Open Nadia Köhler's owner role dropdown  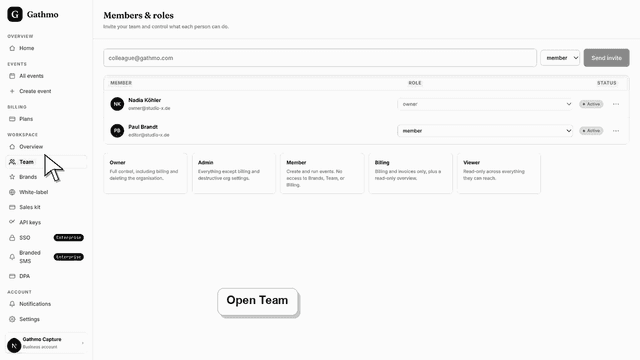coord(485,104)
